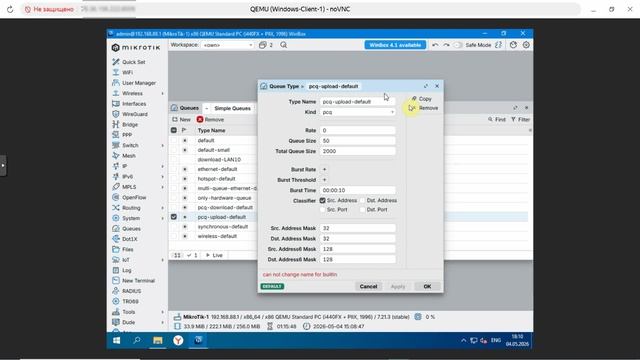Screen dimensions: 640x360
Task: Open TR069 sidebar item
Action: (130, 301)
